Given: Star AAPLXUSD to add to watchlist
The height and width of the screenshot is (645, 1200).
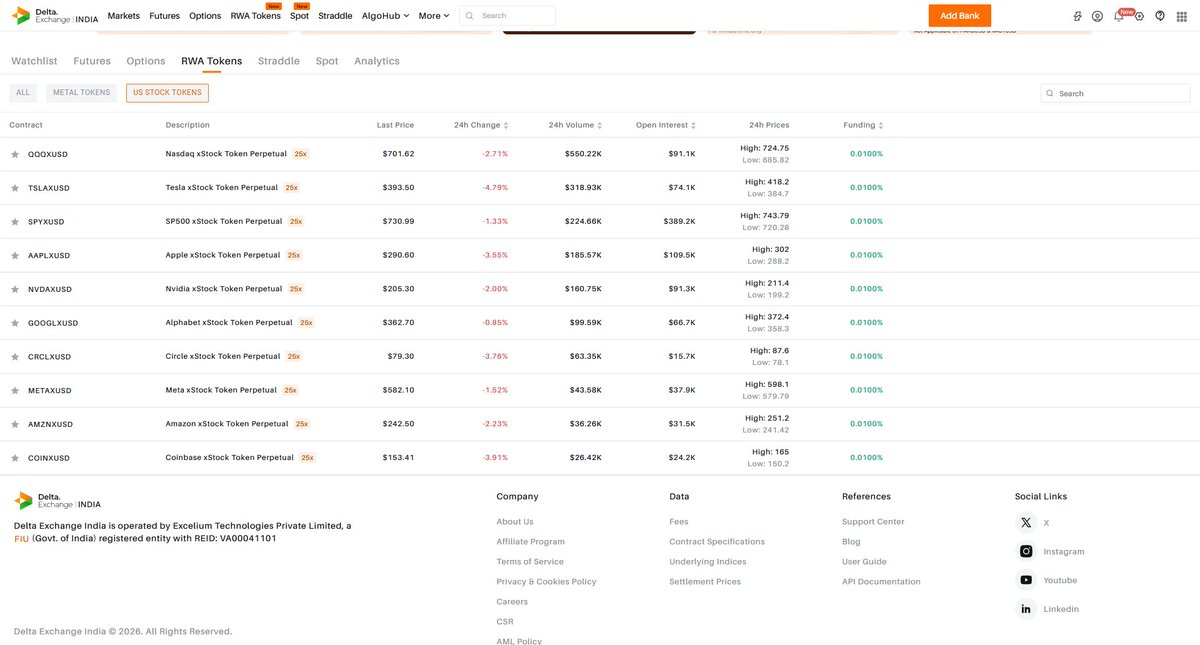Looking at the screenshot, I should [15, 255].
